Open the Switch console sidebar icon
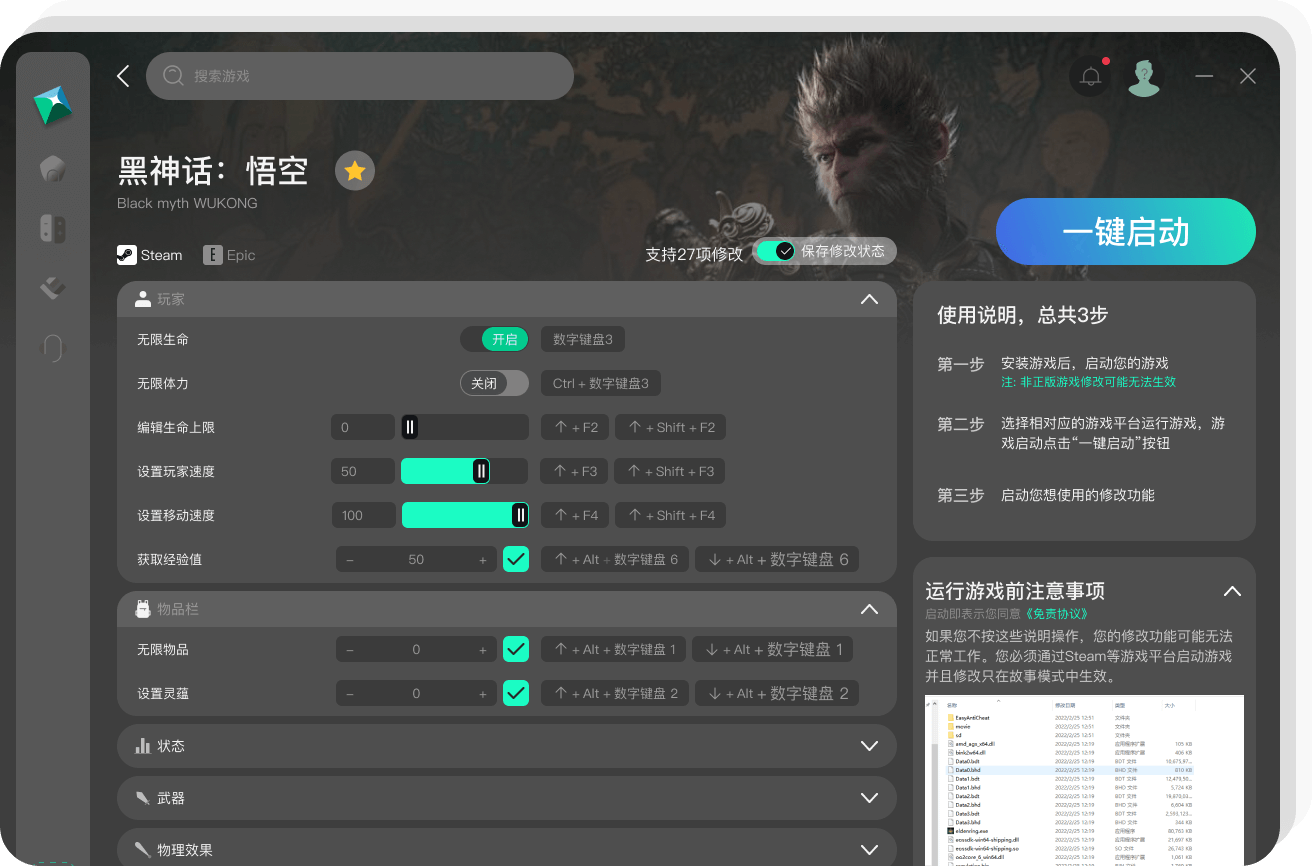Viewport: 1312px width, 866px height. [x=53, y=228]
